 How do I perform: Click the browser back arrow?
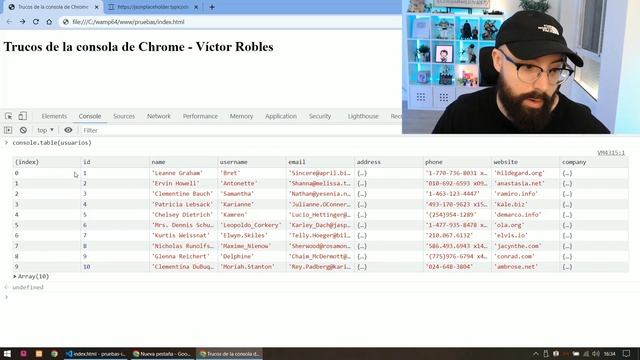click(9, 22)
